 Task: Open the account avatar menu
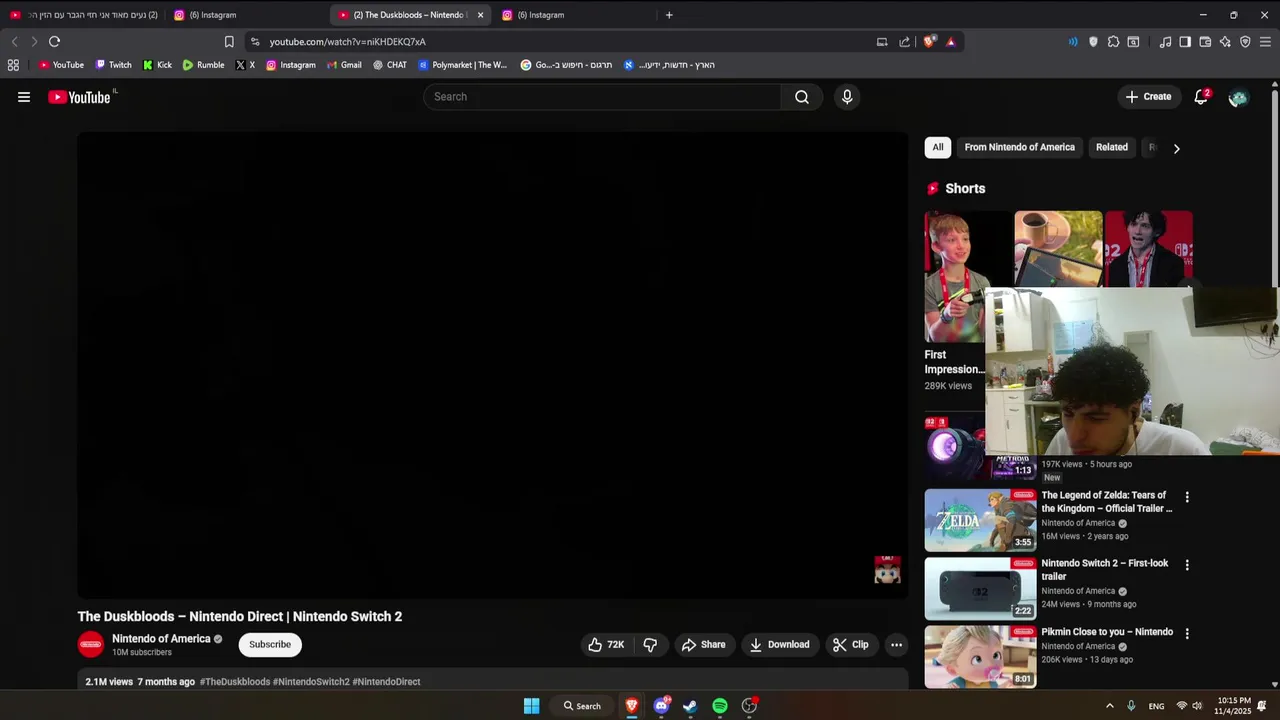tap(1238, 97)
